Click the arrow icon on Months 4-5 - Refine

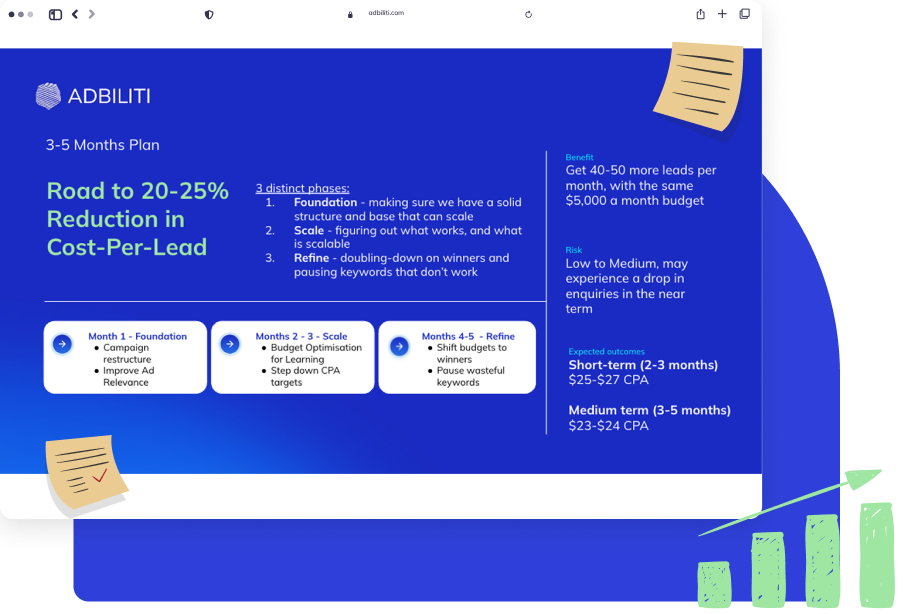click(x=399, y=345)
